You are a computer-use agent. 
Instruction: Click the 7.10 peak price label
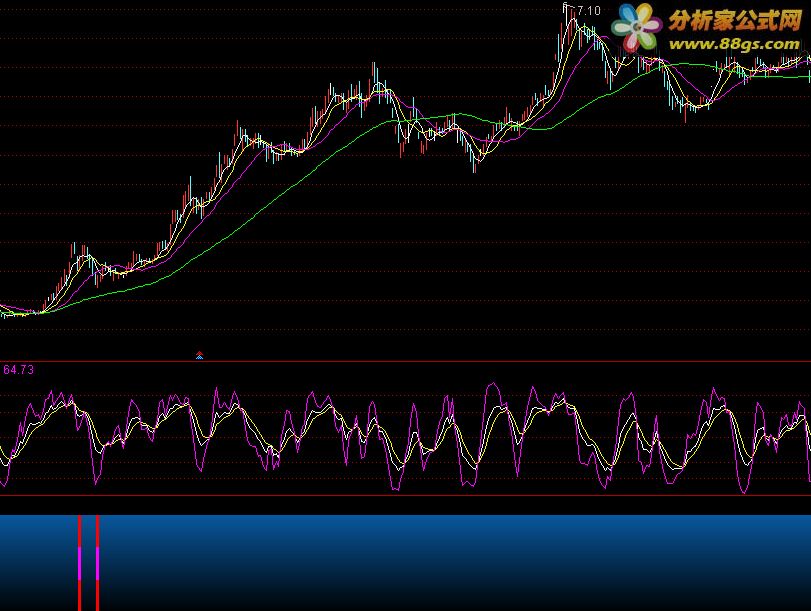coord(589,10)
